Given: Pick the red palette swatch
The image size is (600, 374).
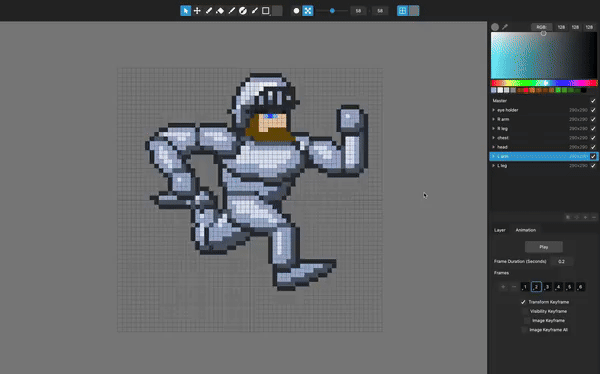Looking at the screenshot, I should point(526,90).
